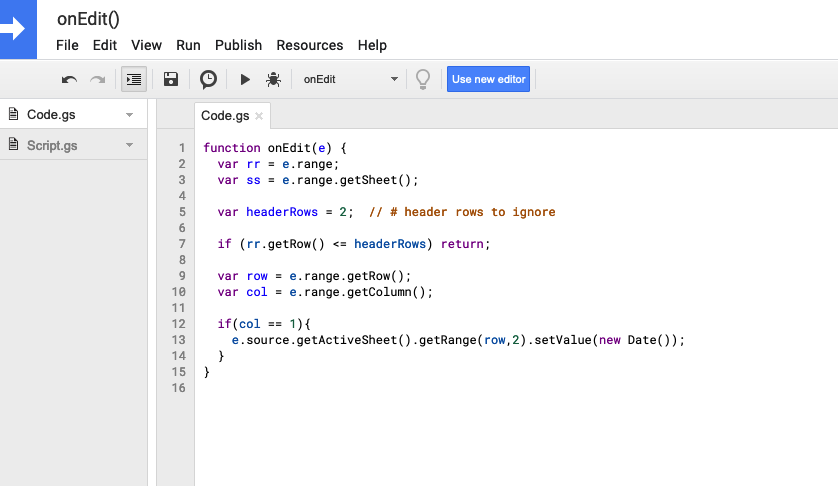Open the Resources menu
838x486 pixels.
pyautogui.click(x=309, y=45)
